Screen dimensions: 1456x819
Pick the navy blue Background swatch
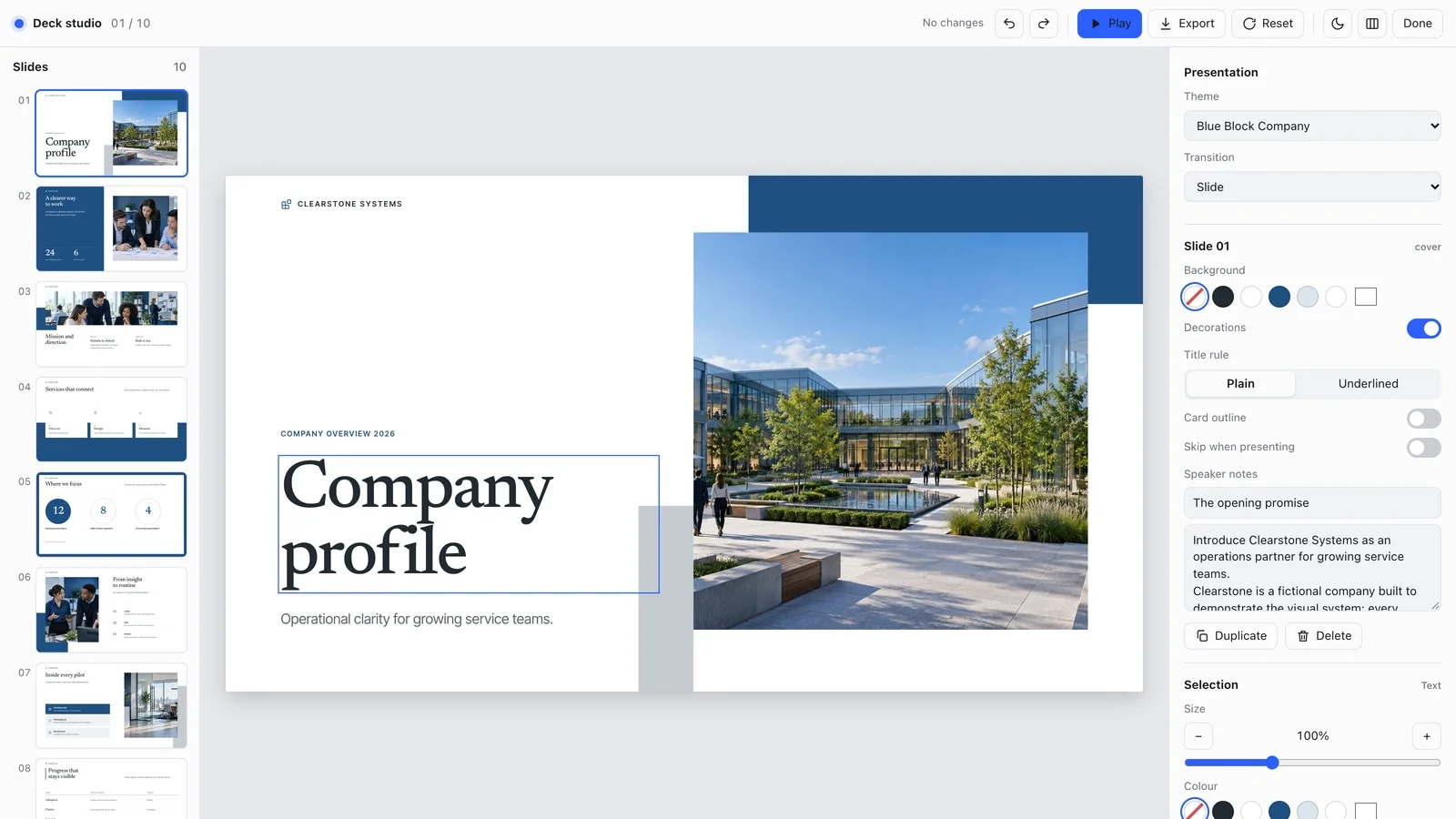1279,297
